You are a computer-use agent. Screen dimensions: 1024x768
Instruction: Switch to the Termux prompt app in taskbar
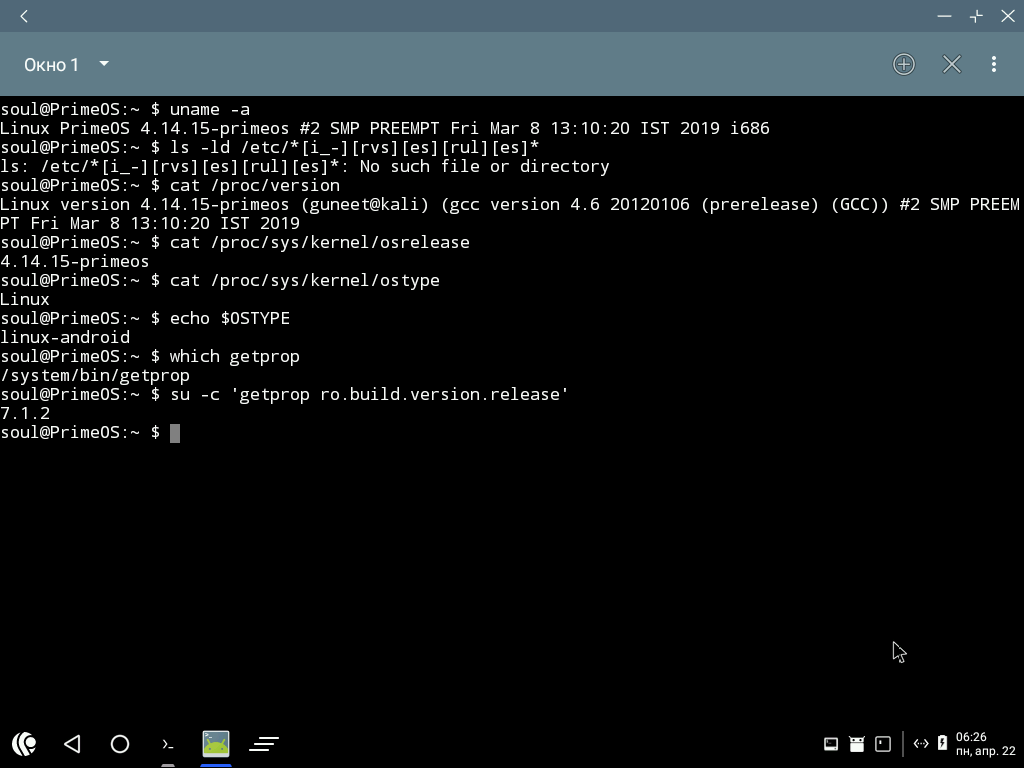coord(168,744)
